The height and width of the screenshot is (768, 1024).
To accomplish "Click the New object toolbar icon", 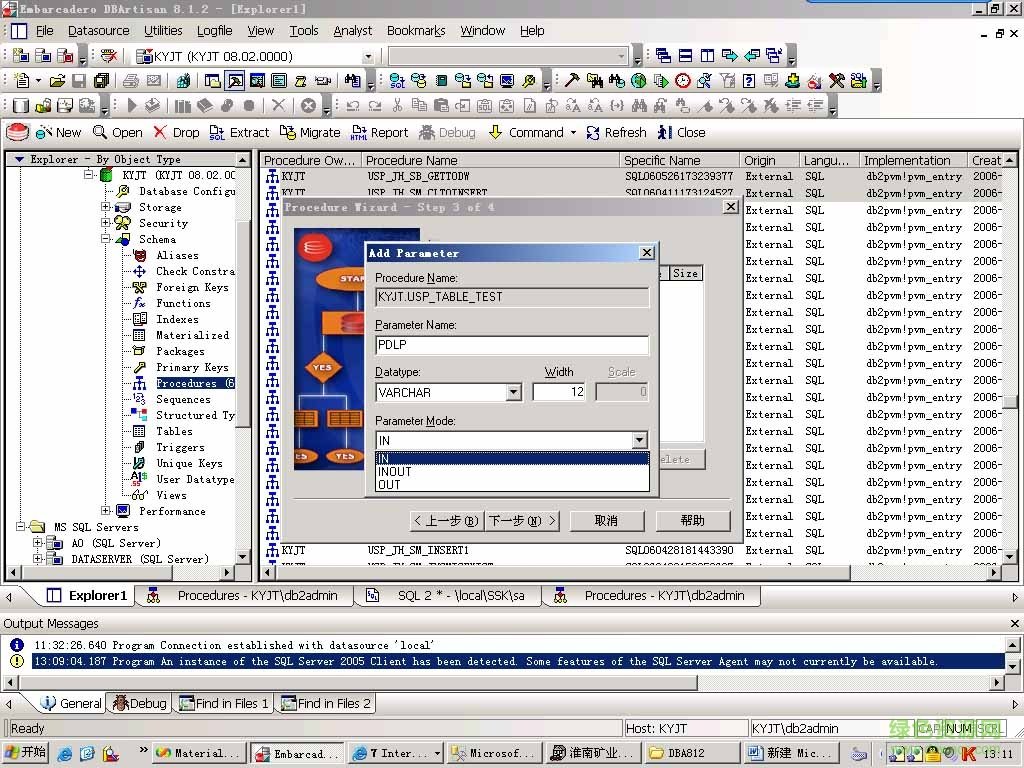I will (x=45, y=132).
